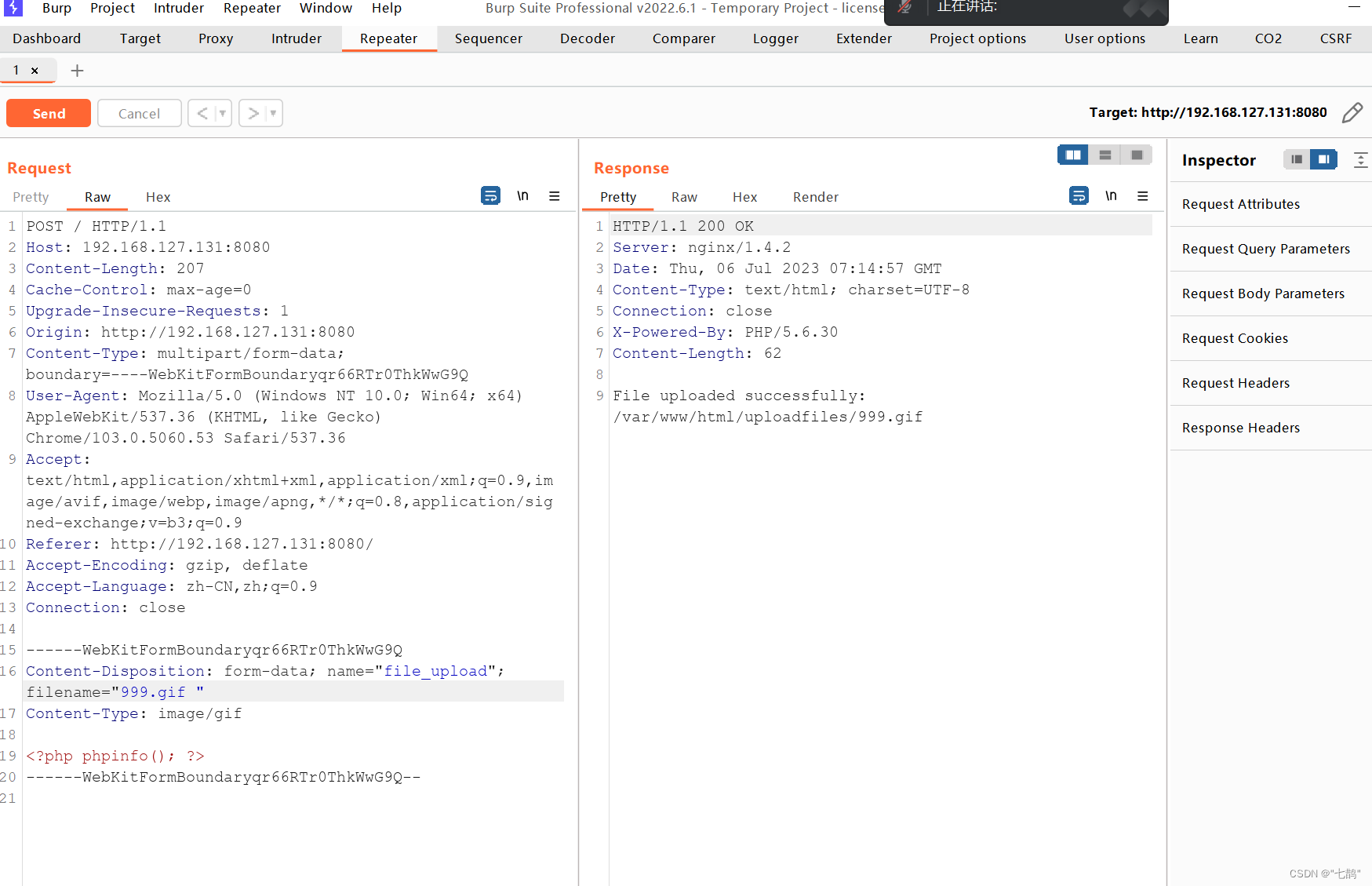Open the Help menu
The width and height of the screenshot is (1372, 886).
point(386,8)
